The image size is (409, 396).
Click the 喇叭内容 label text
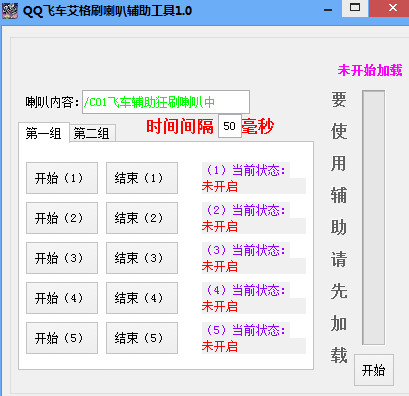click(53, 102)
